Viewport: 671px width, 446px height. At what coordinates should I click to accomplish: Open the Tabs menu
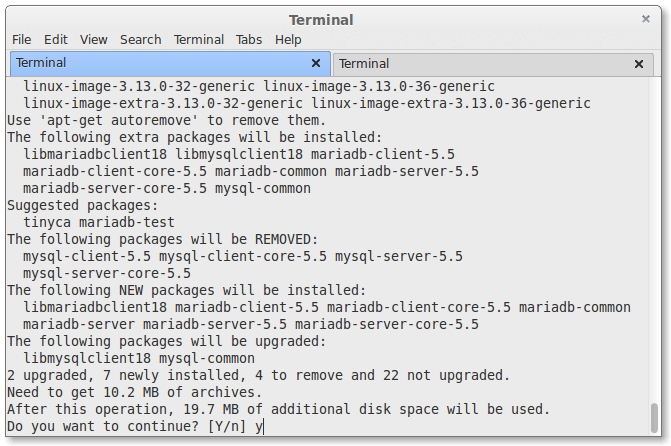pyautogui.click(x=249, y=40)
